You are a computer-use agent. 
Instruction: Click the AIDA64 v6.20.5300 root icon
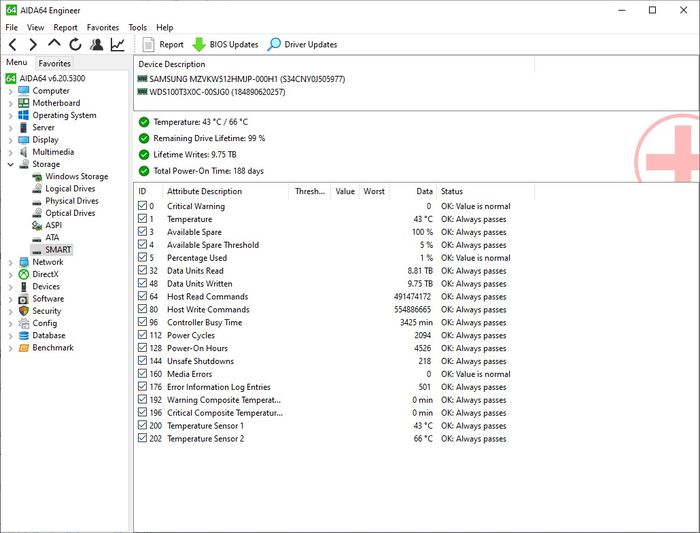(x=11, y=79)
